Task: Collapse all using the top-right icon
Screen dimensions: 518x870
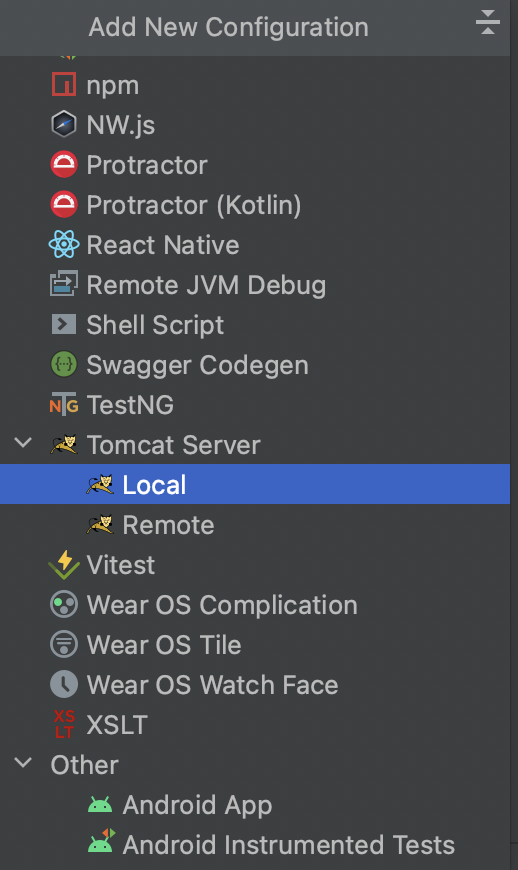Action: point(487,23)
